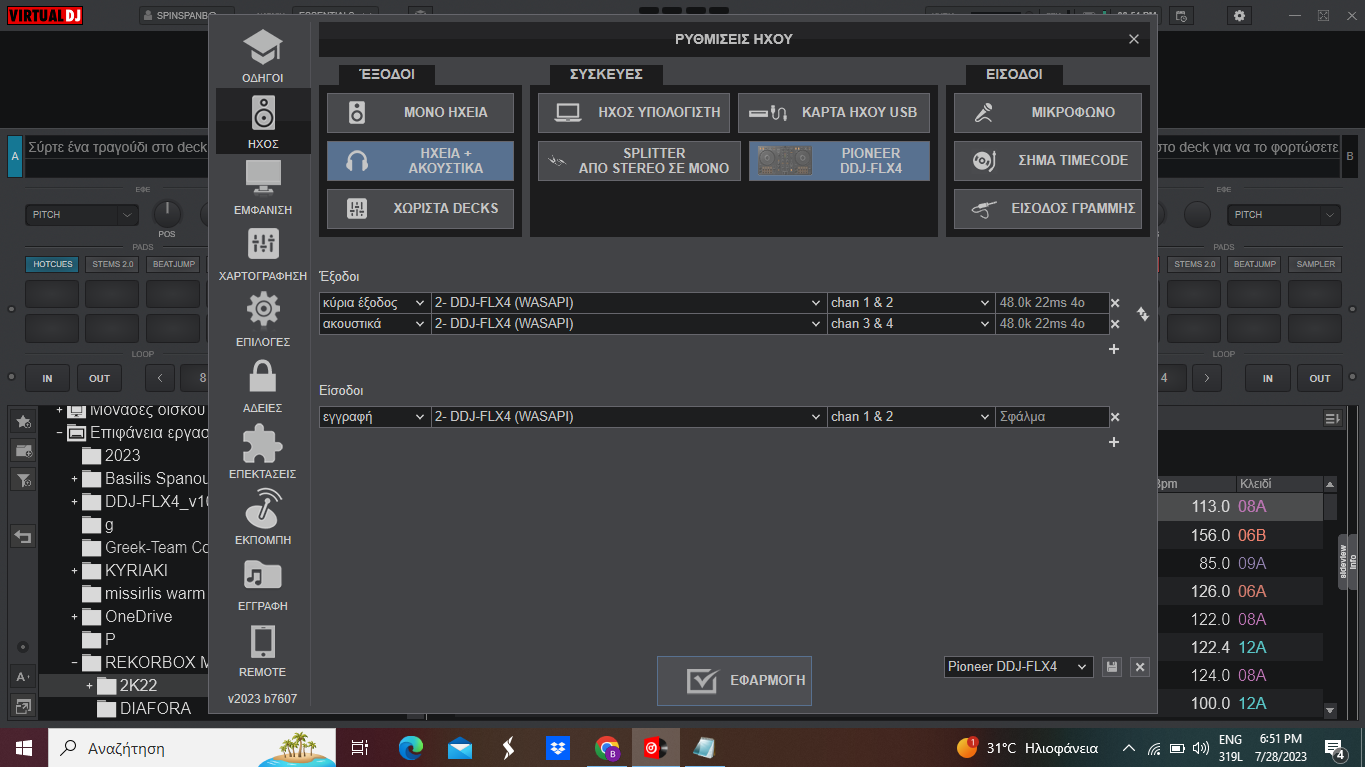Click the back arrow icon in browser sidebar

23,536
